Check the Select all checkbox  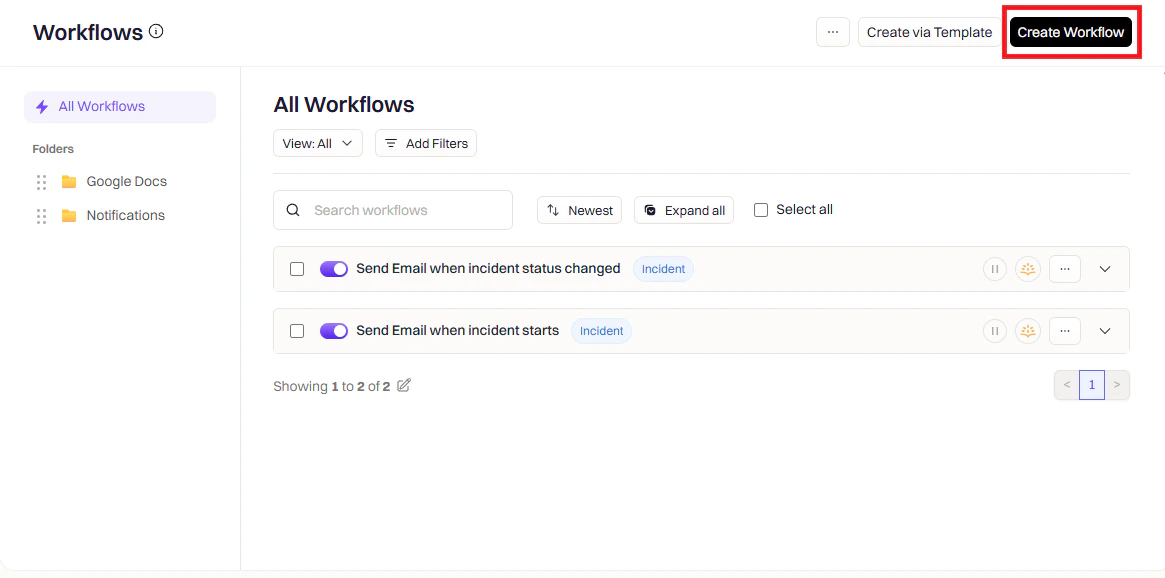pos(760,209)
